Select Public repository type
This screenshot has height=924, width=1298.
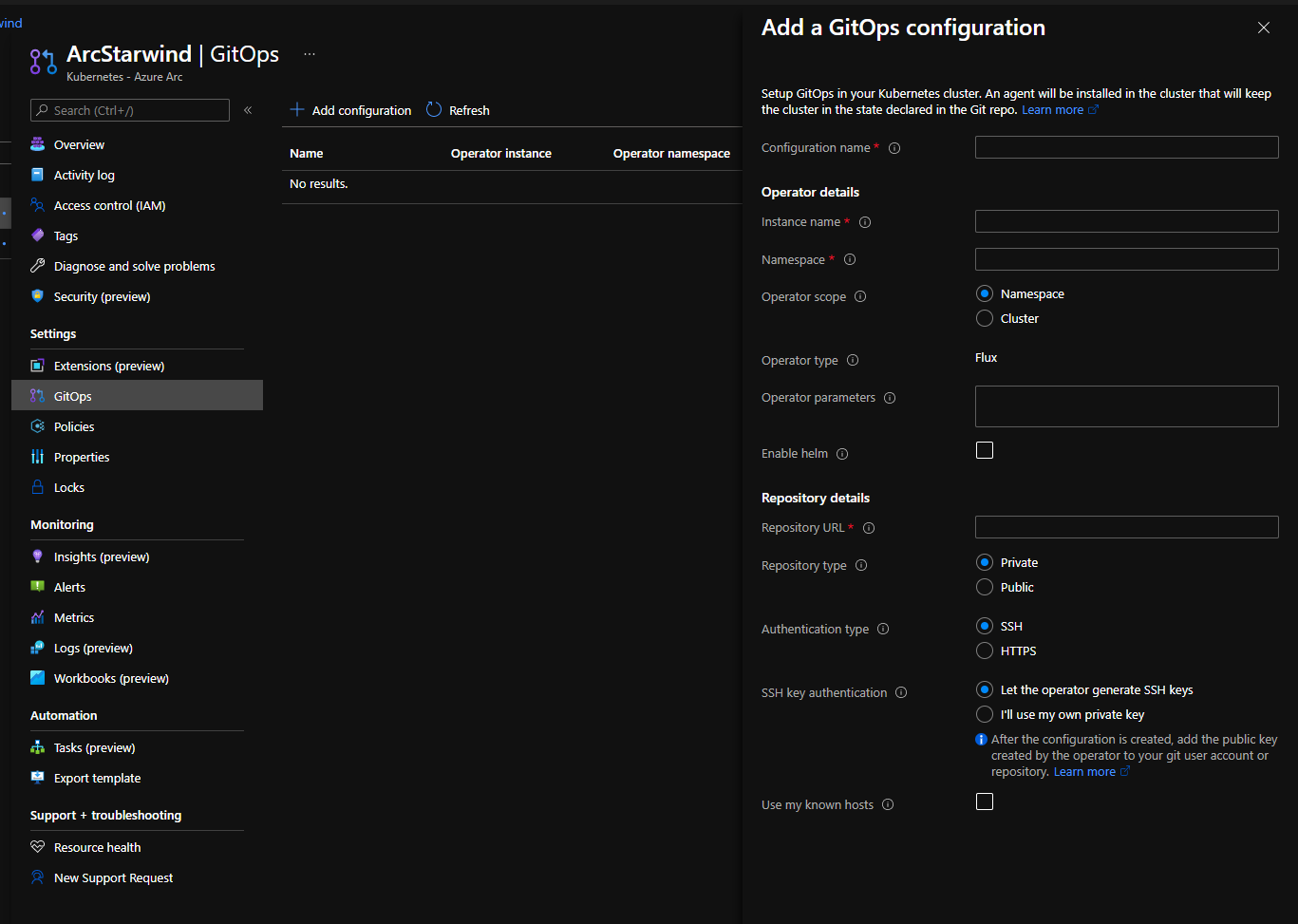pos(985,587)
